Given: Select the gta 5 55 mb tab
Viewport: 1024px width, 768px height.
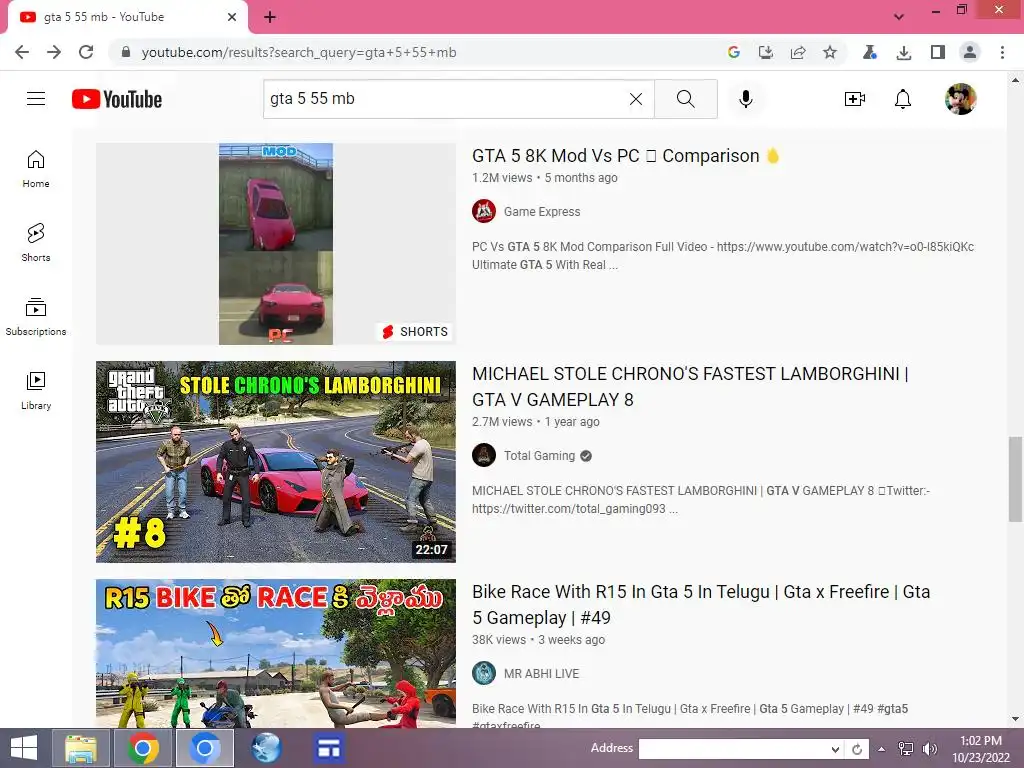Looking at the screenshot, I should pyautogui.click(x=127, y=18).
